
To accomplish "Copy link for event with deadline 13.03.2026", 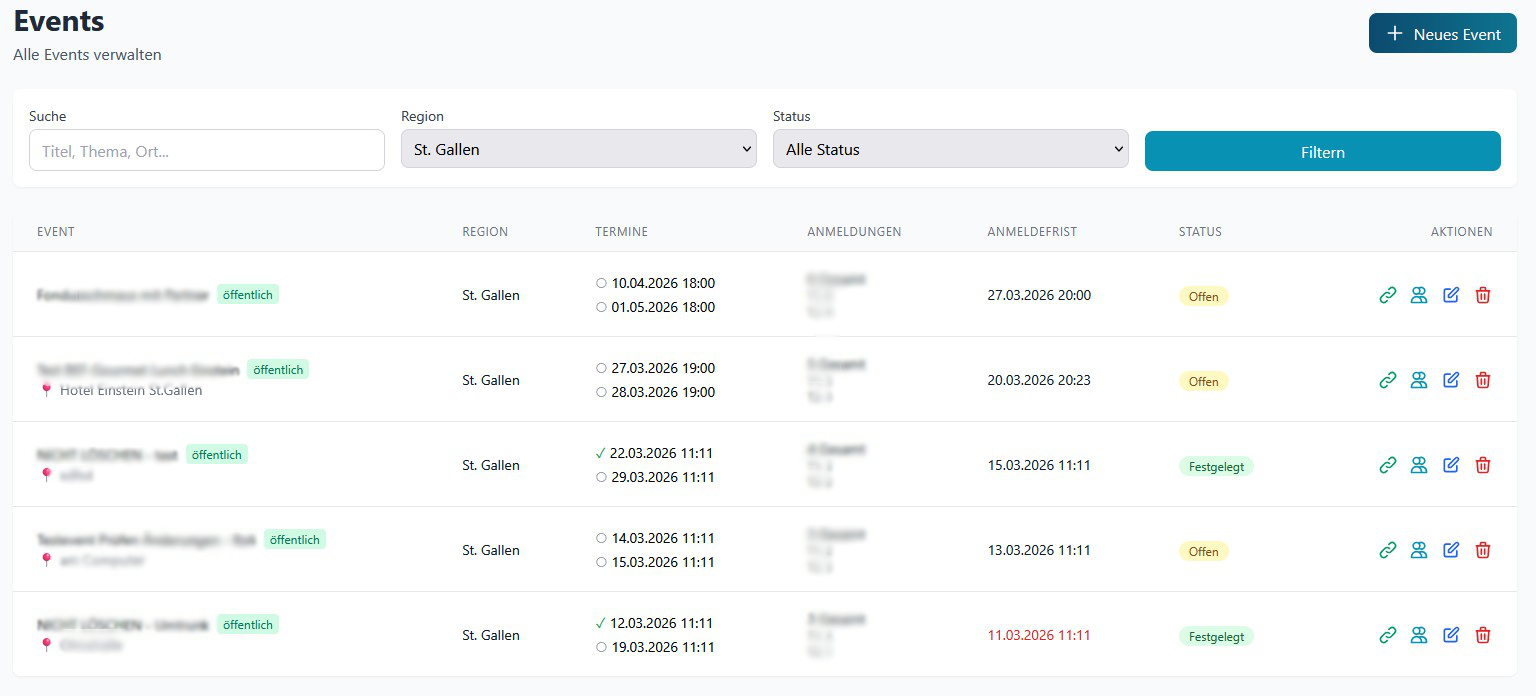I will (x=1387, y=550).
